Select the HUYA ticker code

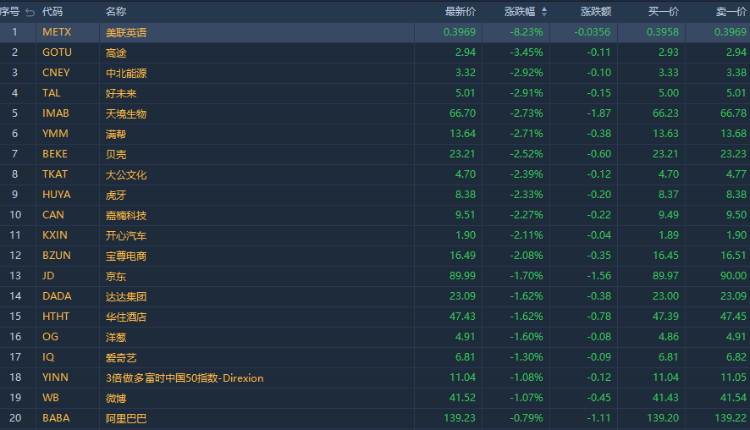click(56, 195)
